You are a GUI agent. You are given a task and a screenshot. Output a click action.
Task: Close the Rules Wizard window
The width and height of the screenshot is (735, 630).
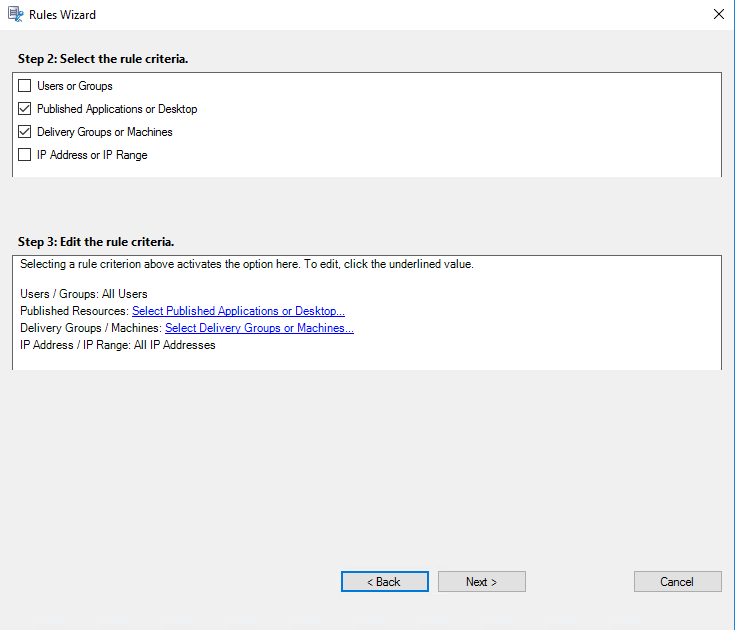(718, 15)
